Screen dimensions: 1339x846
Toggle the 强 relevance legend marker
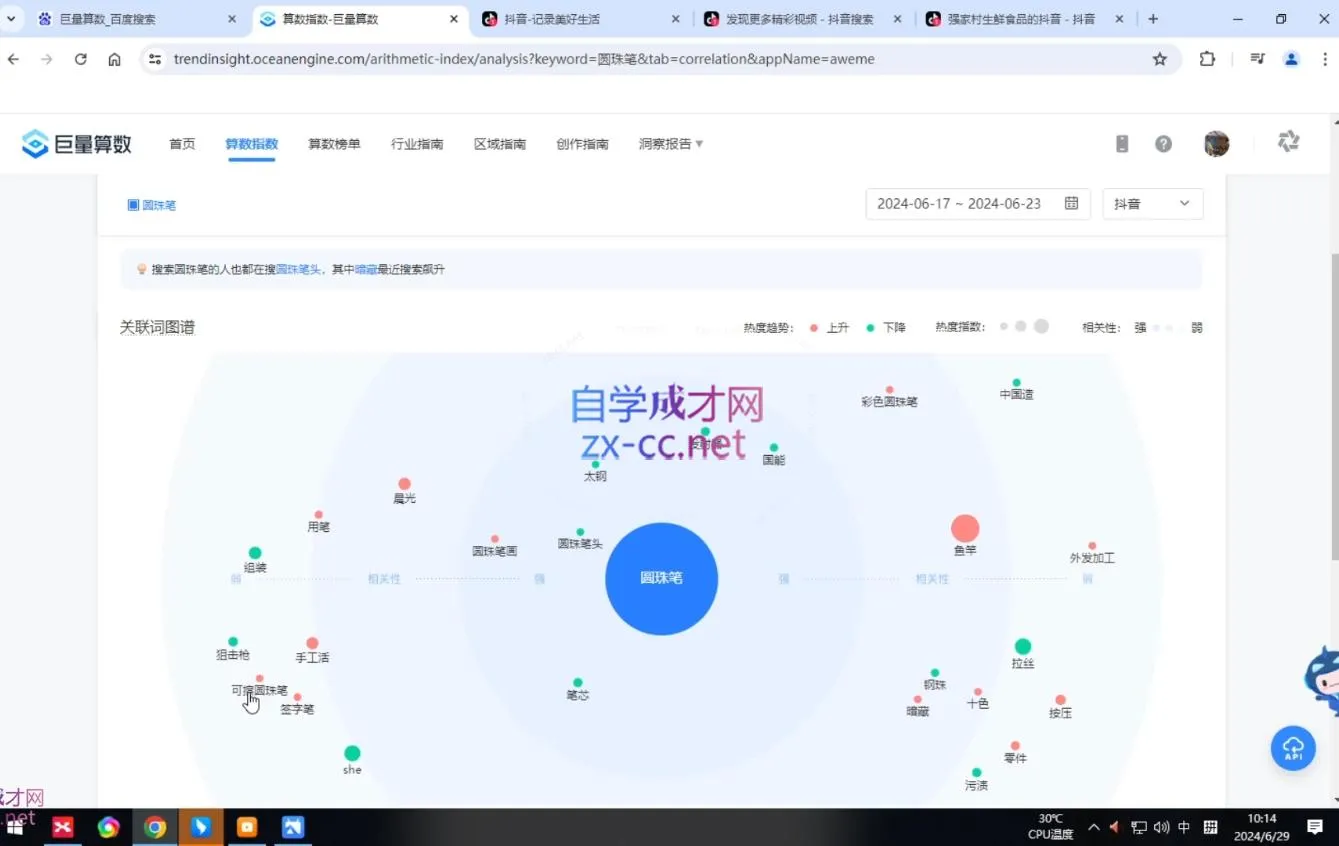point(1139,327)
